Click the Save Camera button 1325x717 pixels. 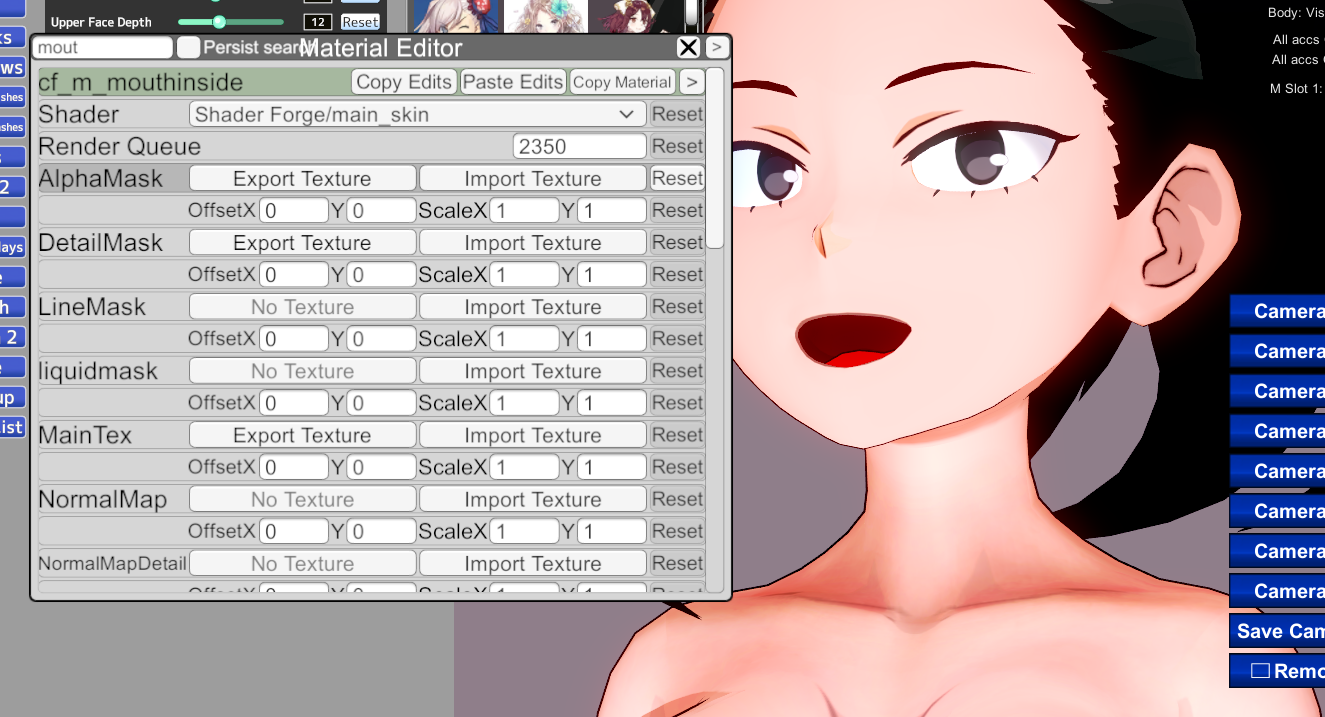[x=1278, y=631]
